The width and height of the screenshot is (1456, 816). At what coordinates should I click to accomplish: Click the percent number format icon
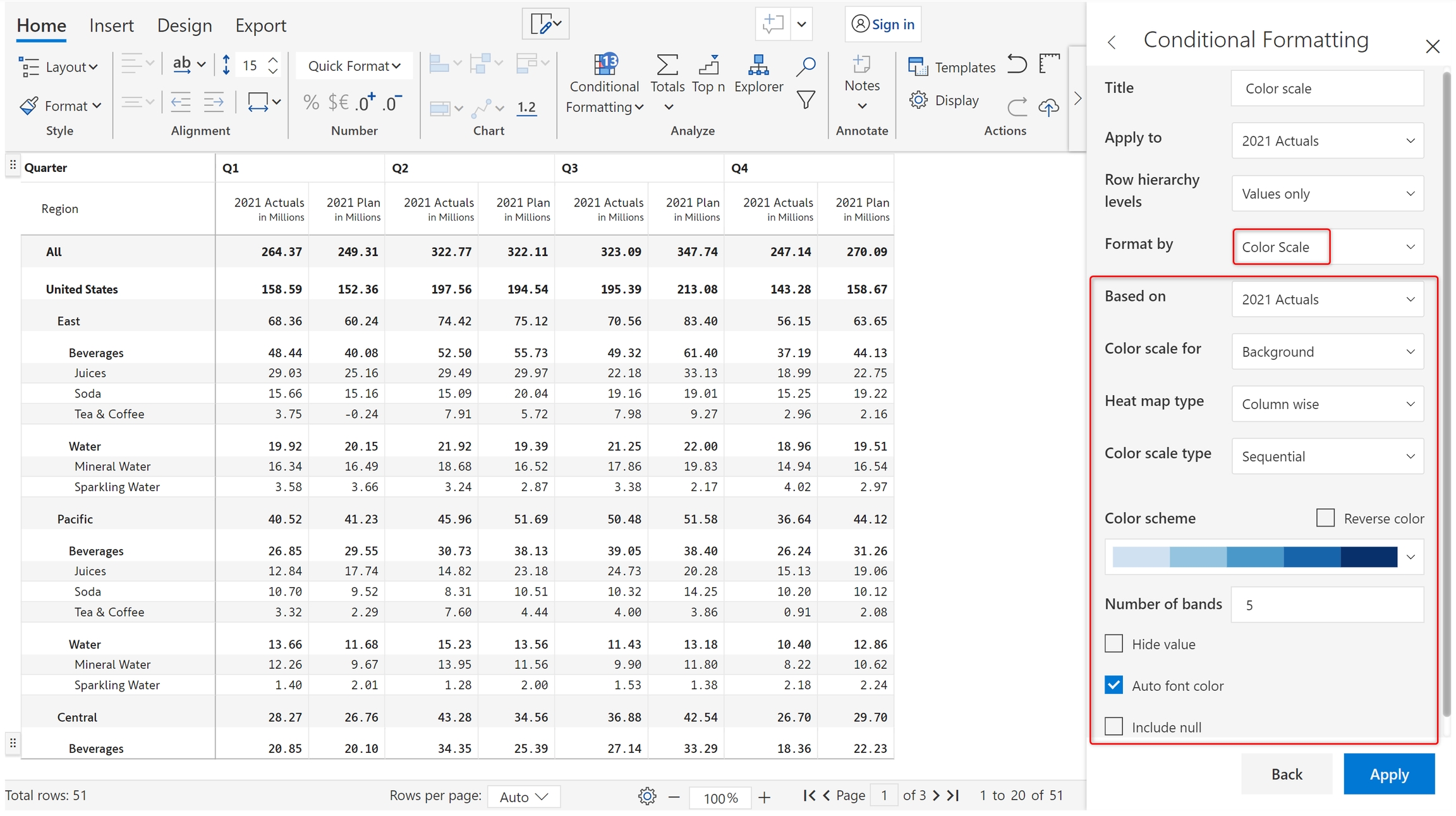(311, 102)
